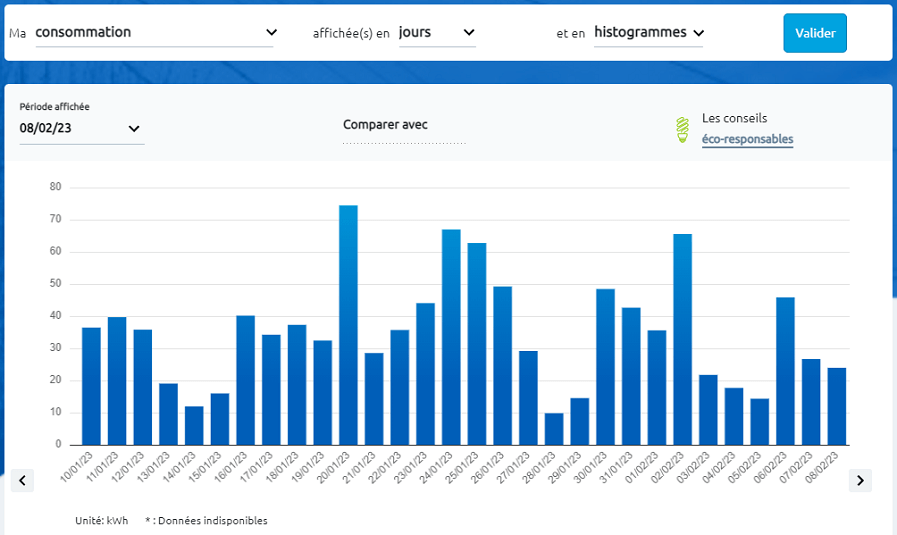The image size is (897, 535).
Task: Click the bar for 07/02/23
Action: pos(811,402)
